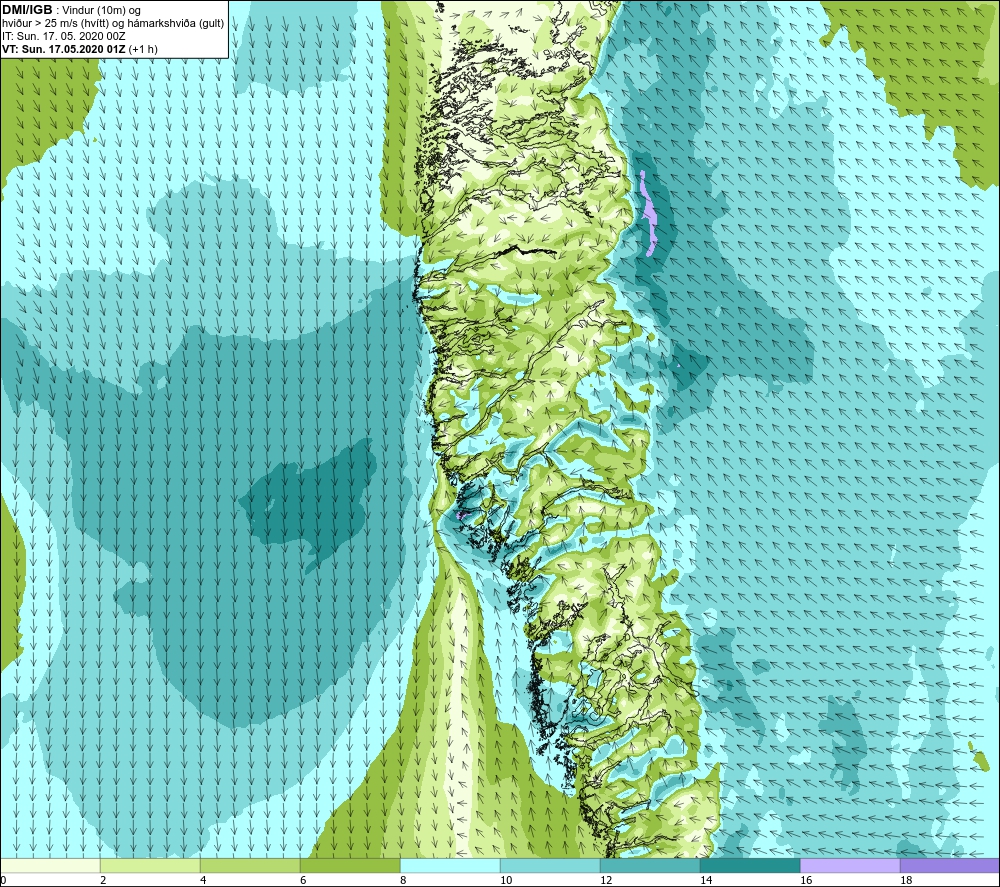Click the 4–6 m/s green legend swatch
Screen dimensions: 1000x887
tap(250, 865)
